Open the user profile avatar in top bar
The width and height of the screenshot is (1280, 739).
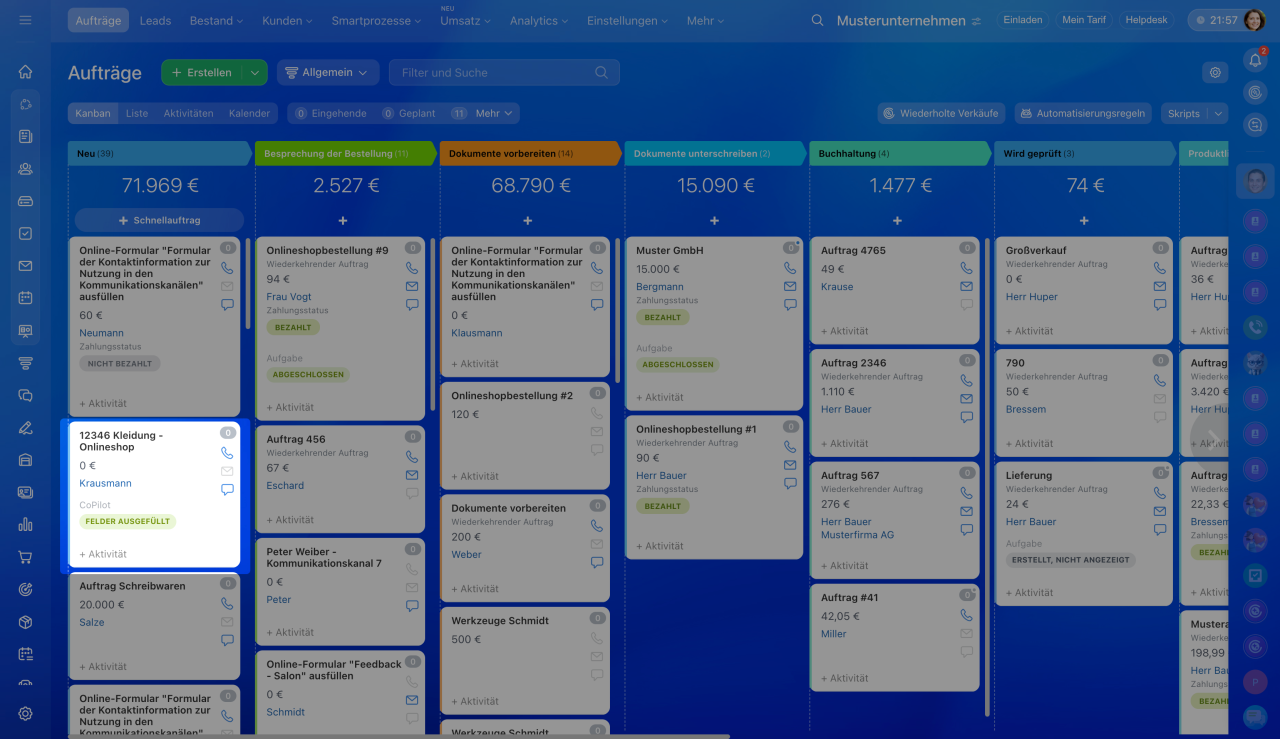1256,20
